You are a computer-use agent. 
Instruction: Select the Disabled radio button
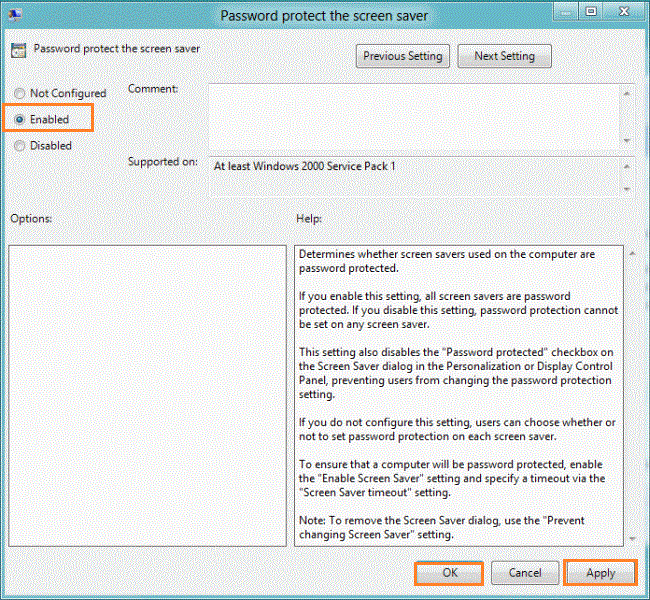coord(19,146)
